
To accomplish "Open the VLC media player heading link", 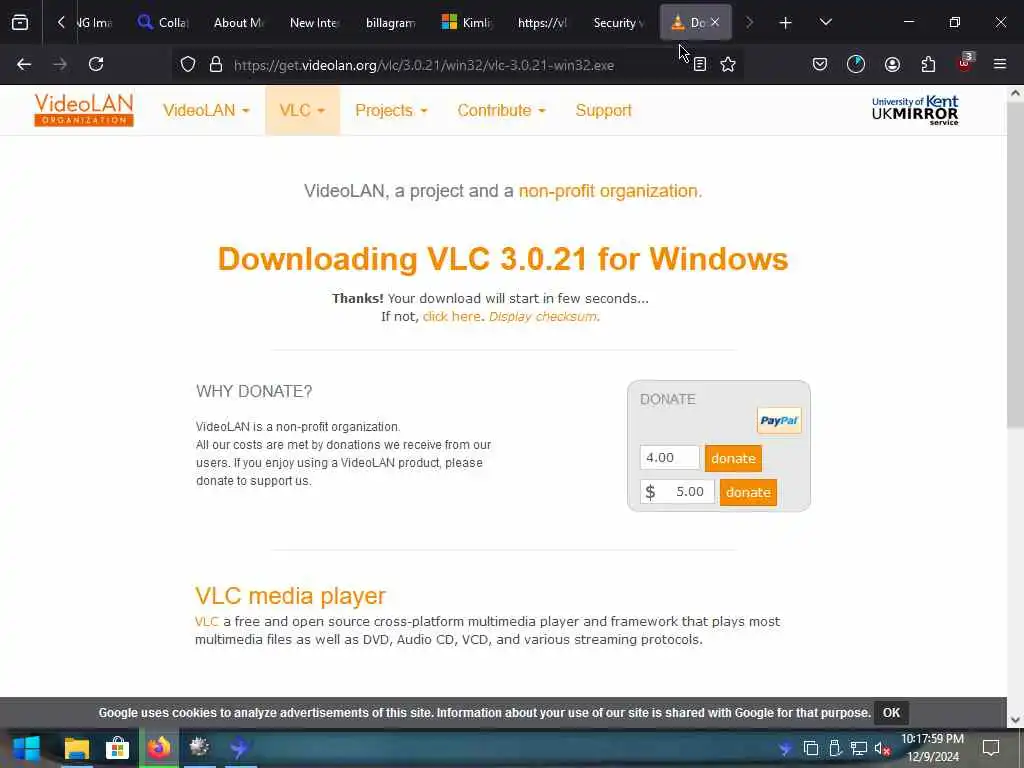I will pos(290,596).
